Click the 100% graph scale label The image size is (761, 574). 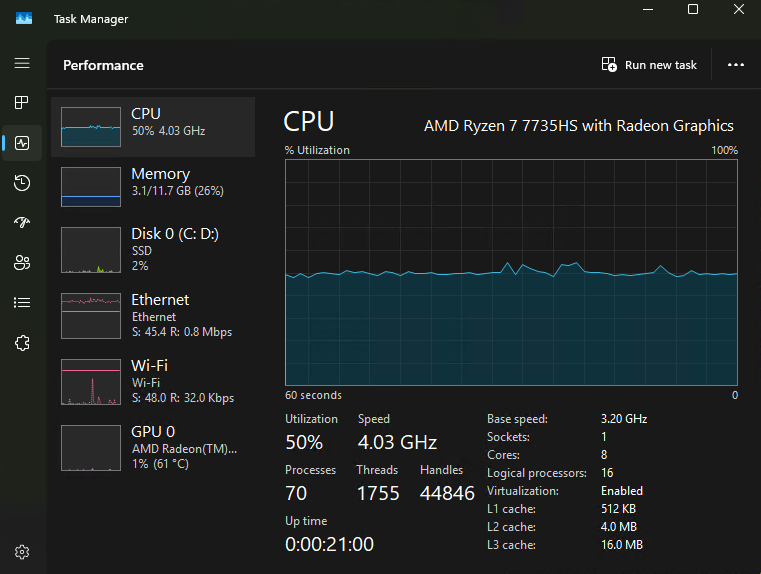click(725, 150)
